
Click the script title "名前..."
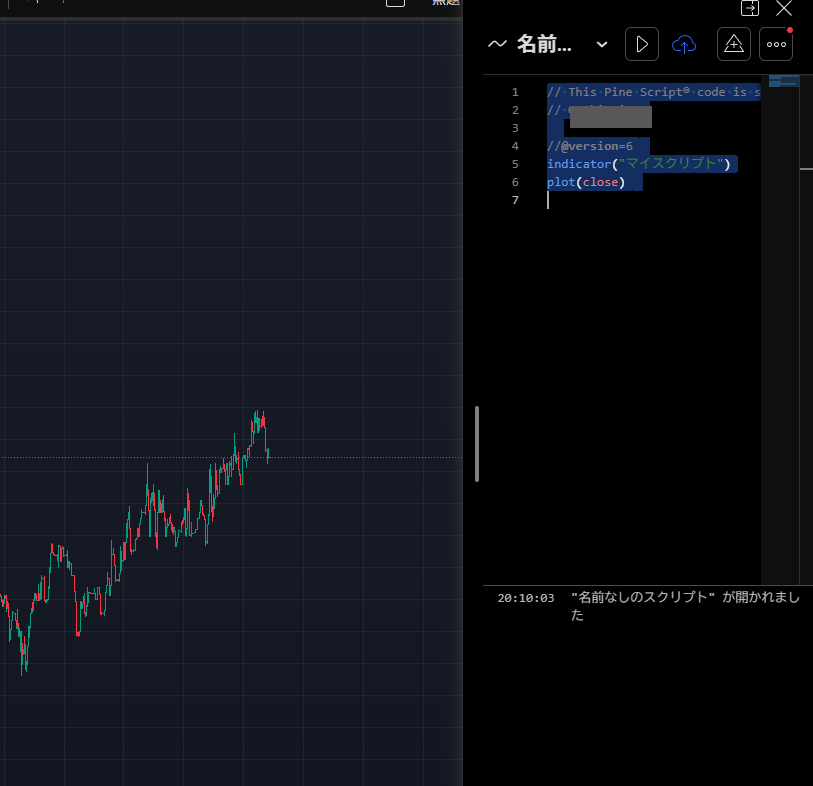point(544,44)
